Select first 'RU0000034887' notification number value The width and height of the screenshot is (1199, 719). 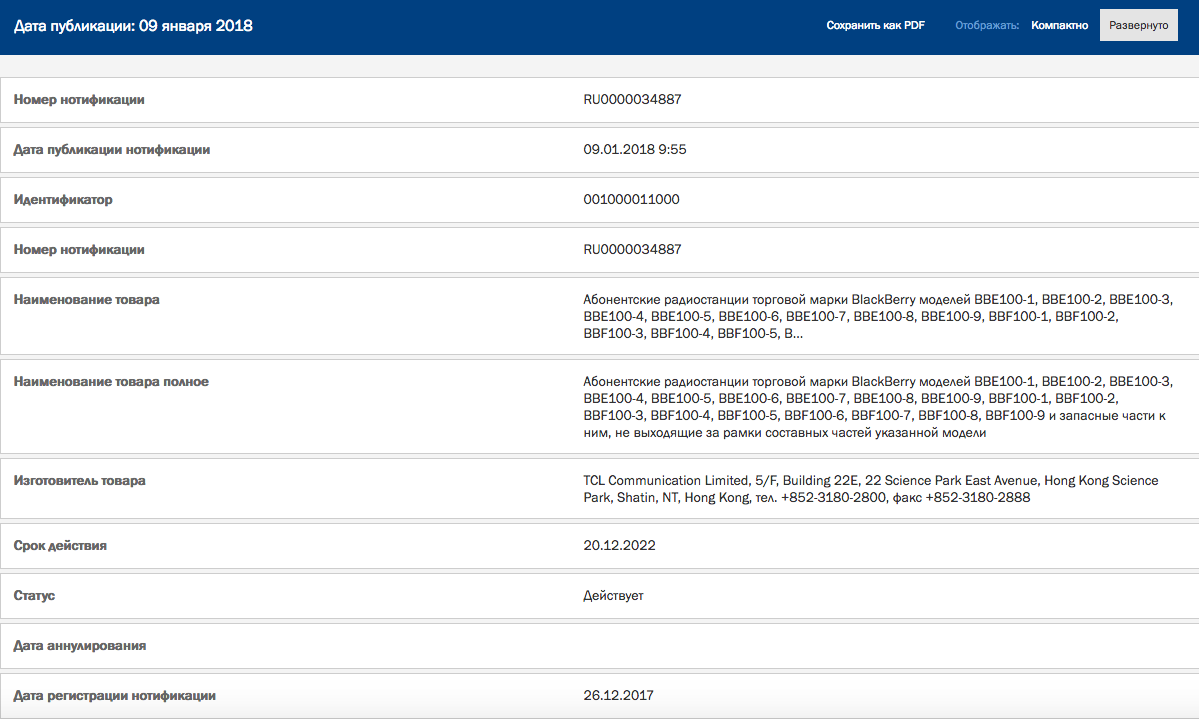tap(632, 99)
